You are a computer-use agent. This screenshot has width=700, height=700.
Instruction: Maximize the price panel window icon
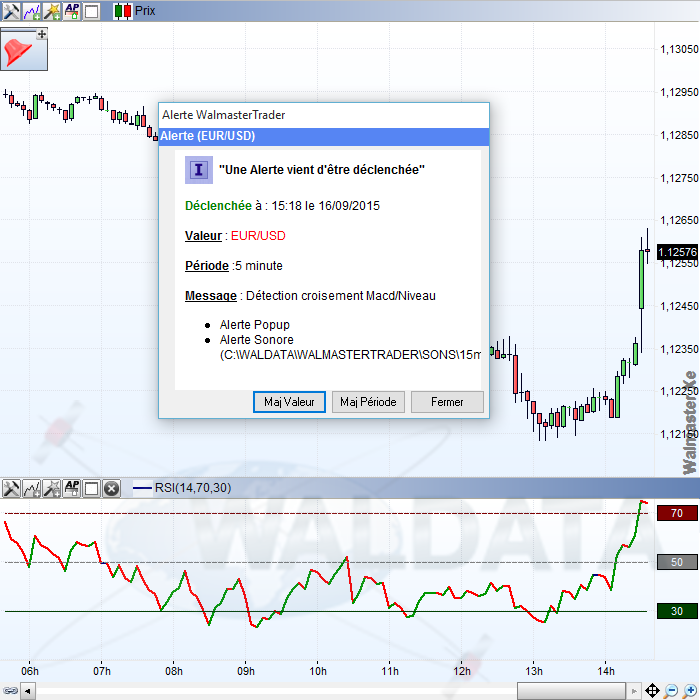(92, 11)
